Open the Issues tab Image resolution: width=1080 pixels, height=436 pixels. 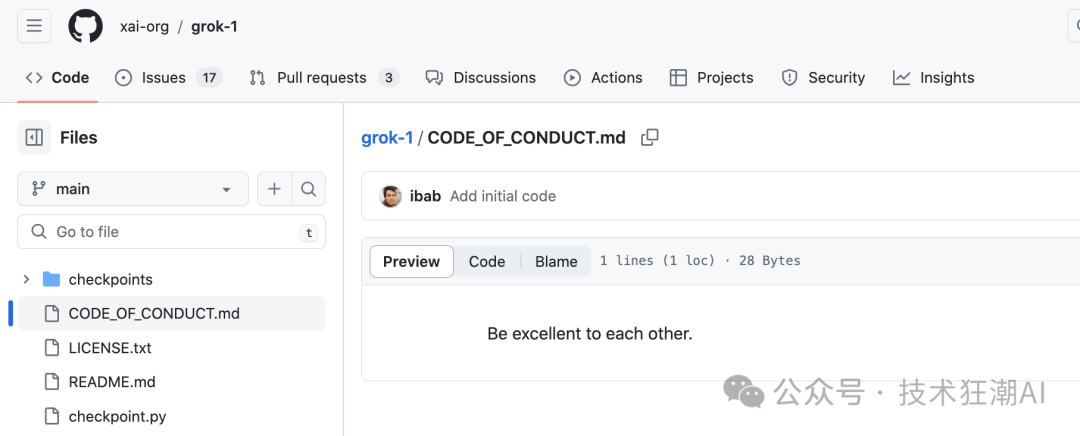[168, 78]
